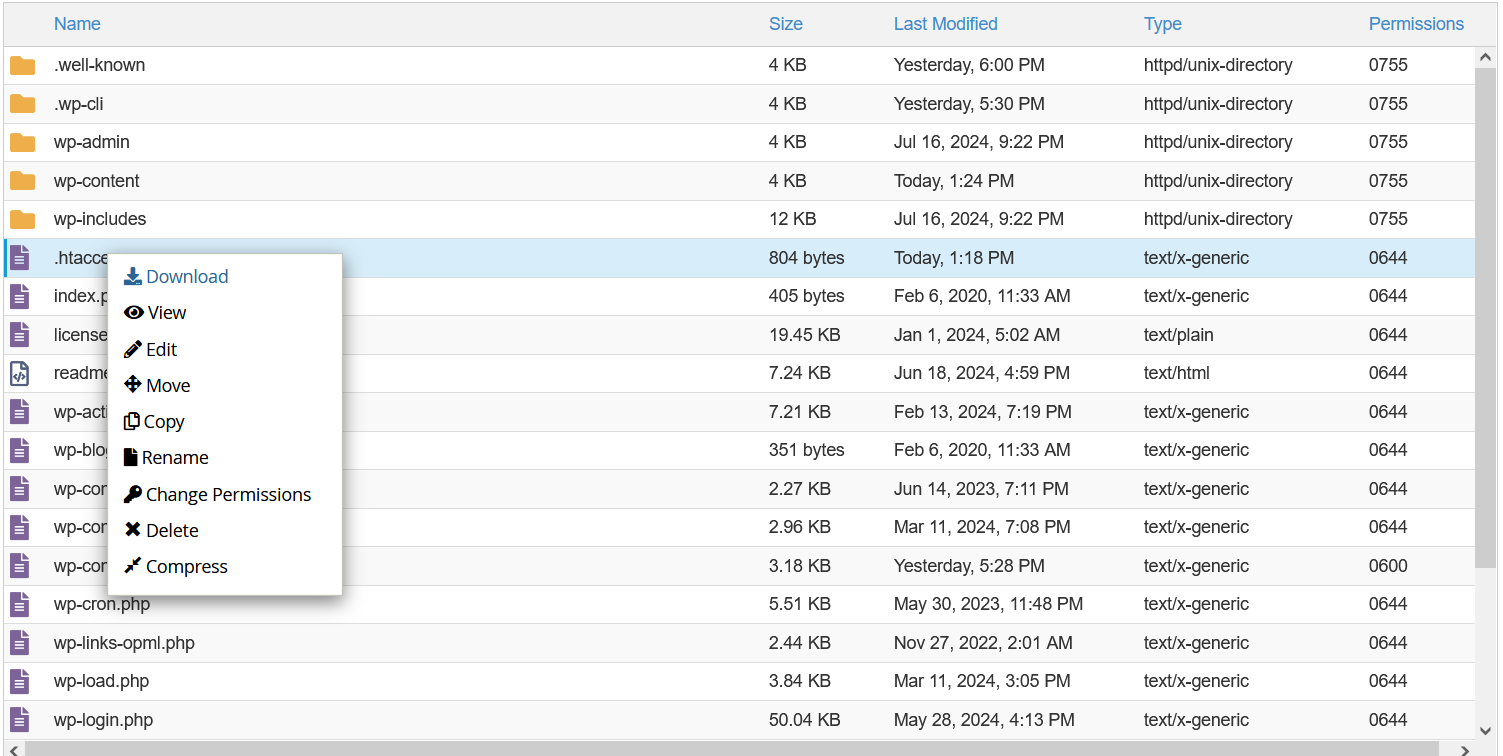Click the 50.04 KB size cell
This screenshot has height=756, width=1503.
click(805, 720)
